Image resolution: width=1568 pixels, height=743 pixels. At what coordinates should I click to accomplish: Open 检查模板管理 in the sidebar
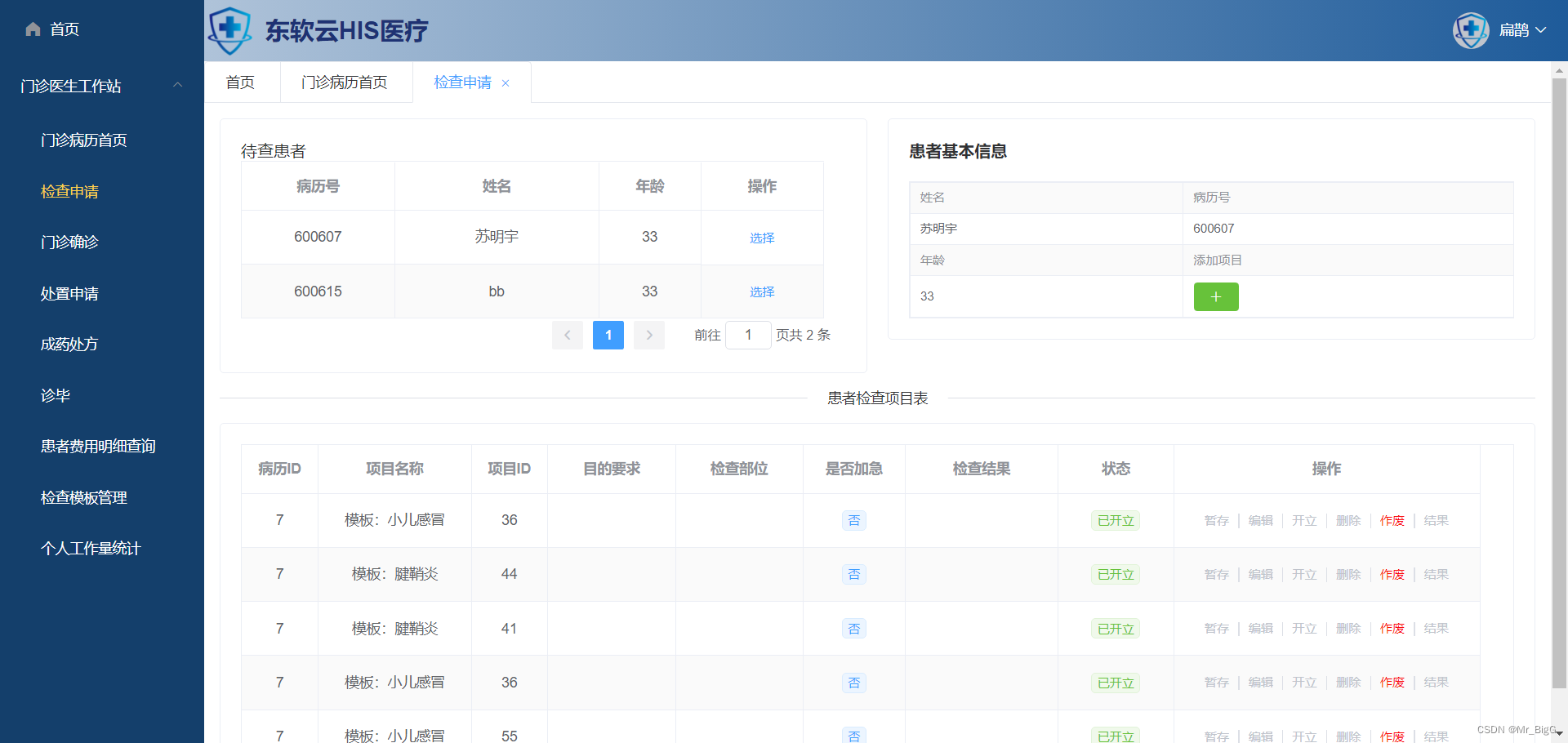coord(84,498)
